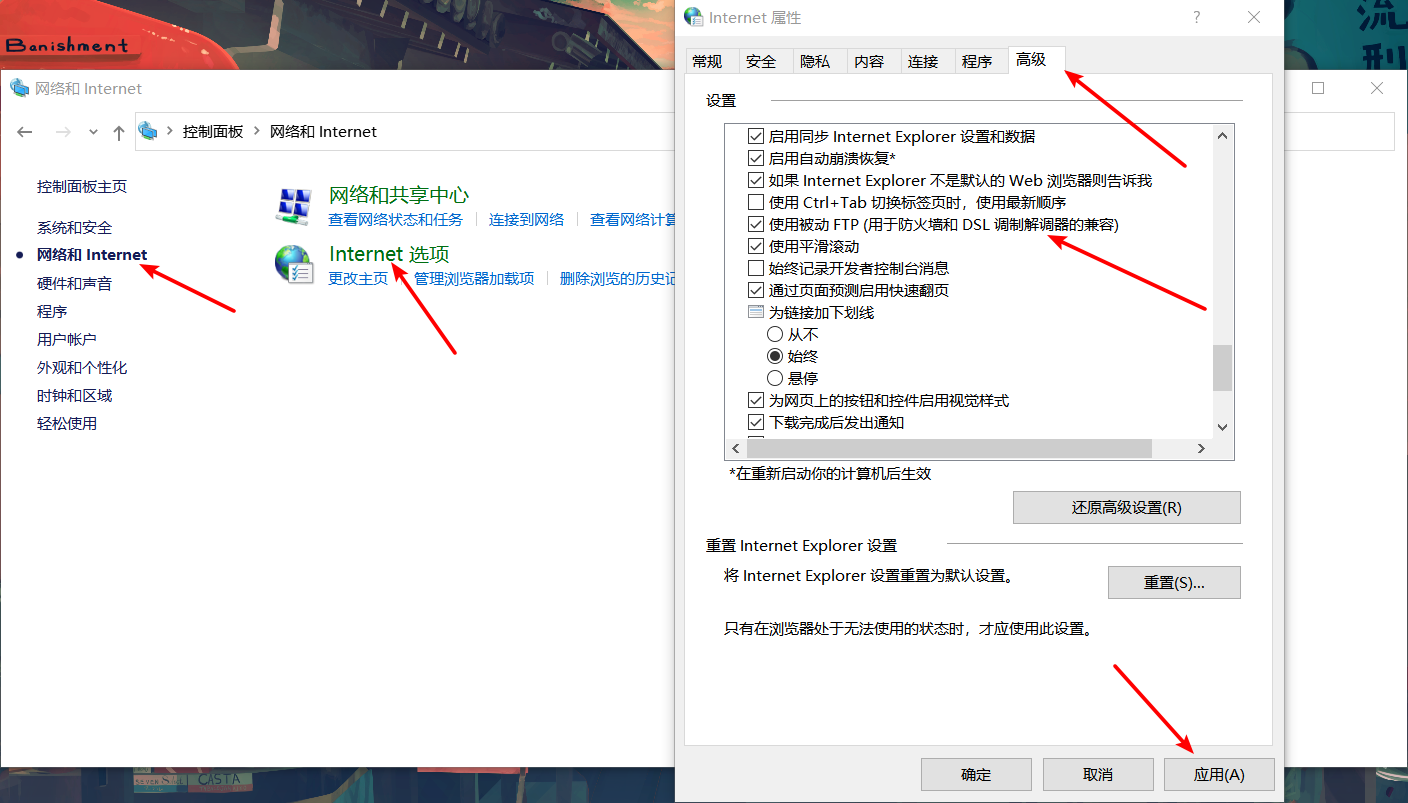Click the Back arrow in Control Panel window
The width and height of the screenshot is (1408, 803).
click(25, 132)
